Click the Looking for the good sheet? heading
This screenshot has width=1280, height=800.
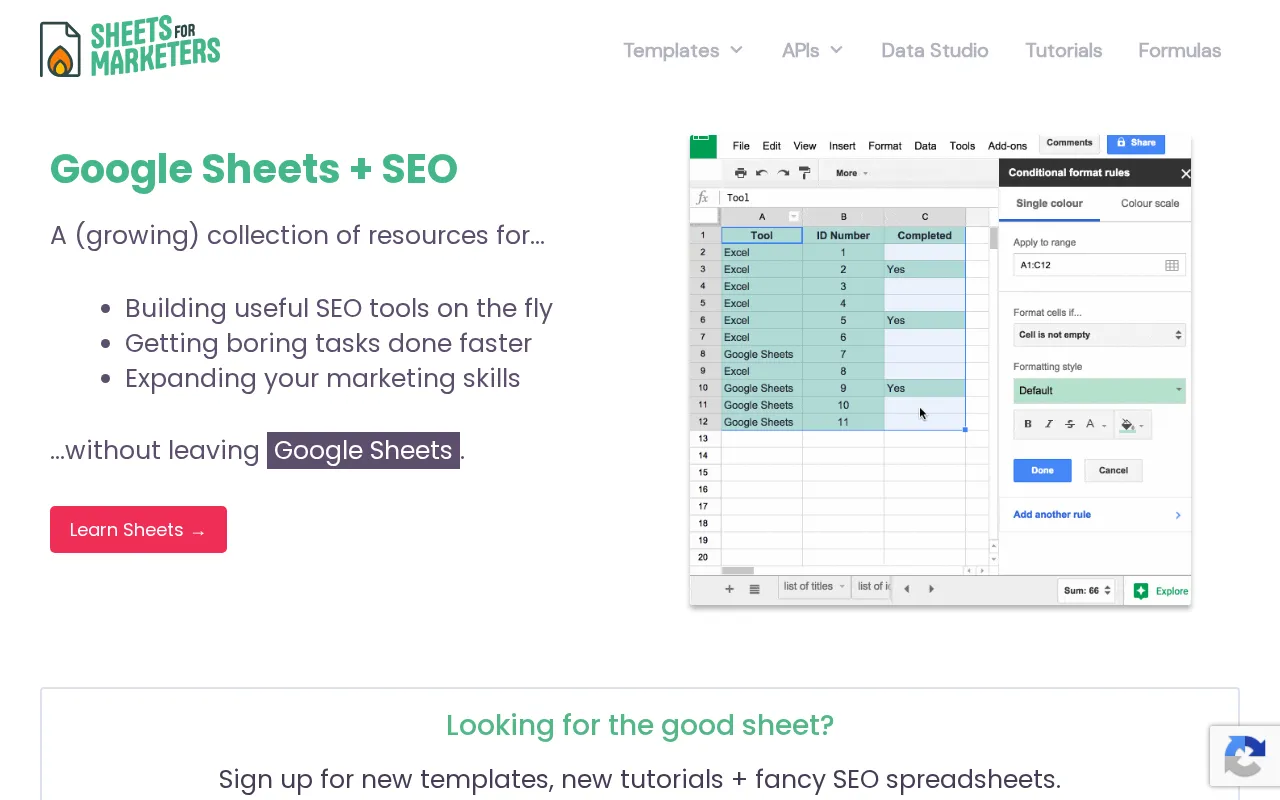pos(640,725)
